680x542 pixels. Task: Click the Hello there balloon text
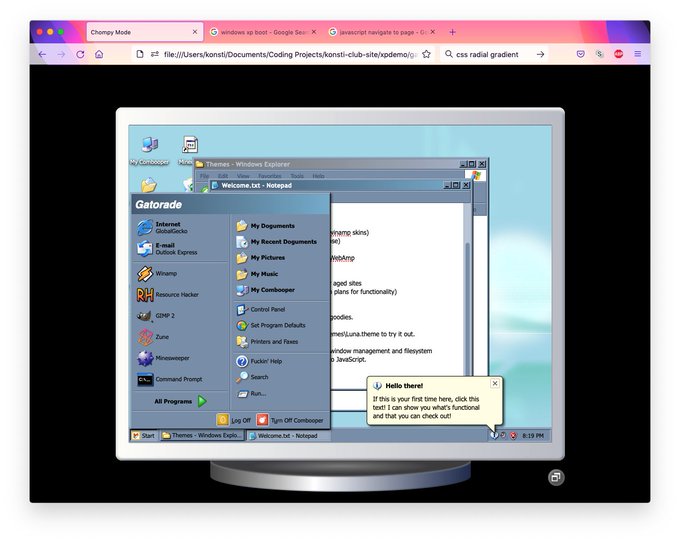(426, 408)
